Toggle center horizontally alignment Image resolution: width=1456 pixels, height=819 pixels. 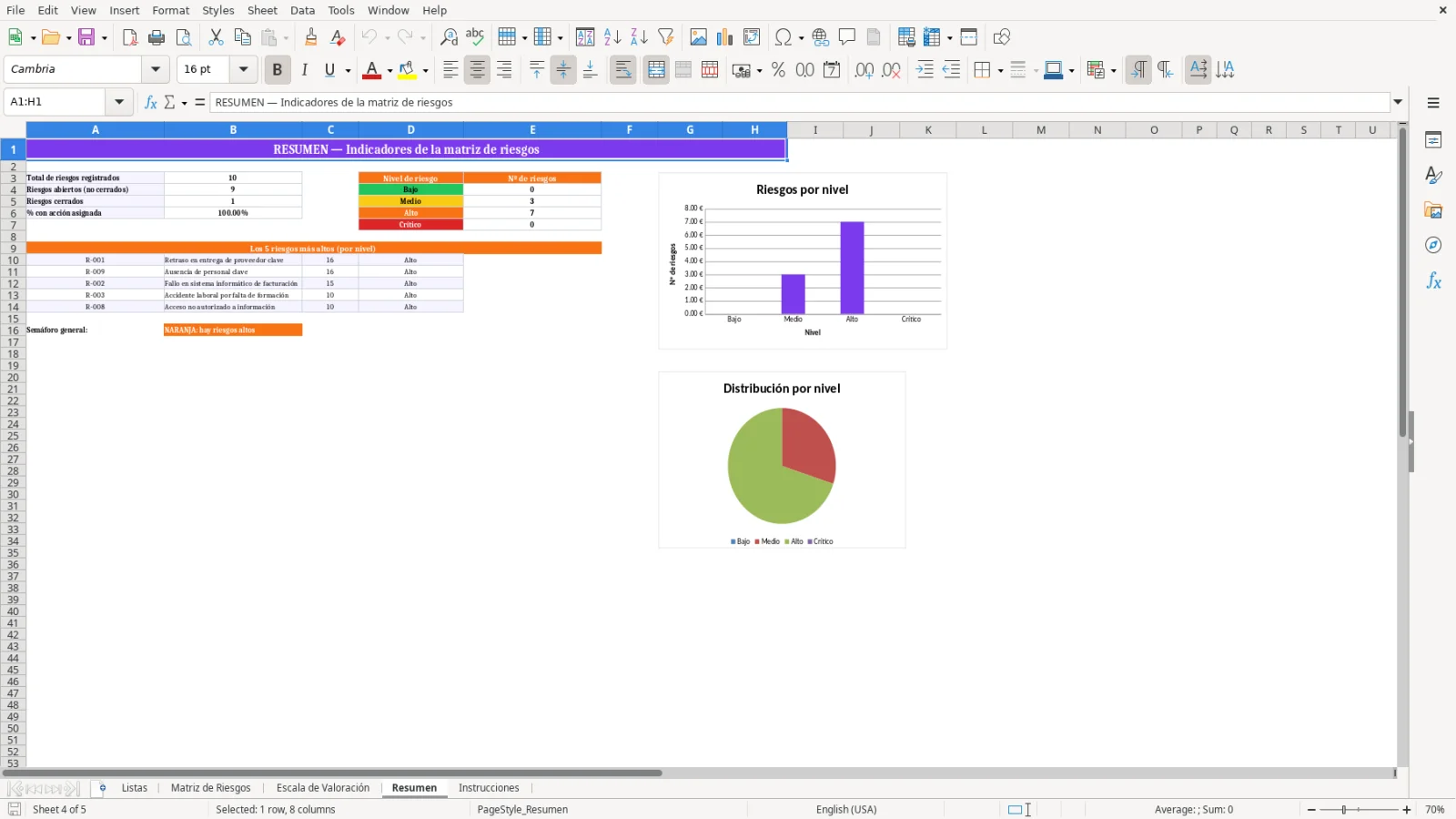(x=477, y=70)
